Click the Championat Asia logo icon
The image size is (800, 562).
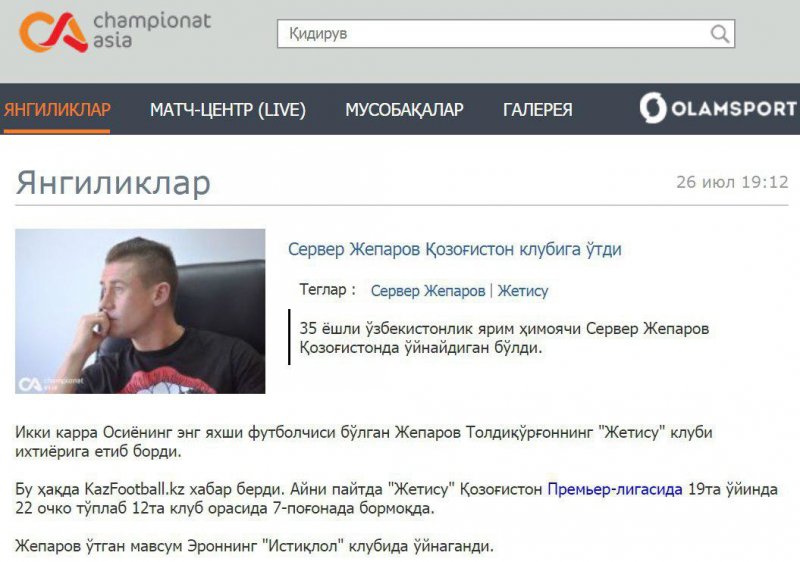[53, 32]
